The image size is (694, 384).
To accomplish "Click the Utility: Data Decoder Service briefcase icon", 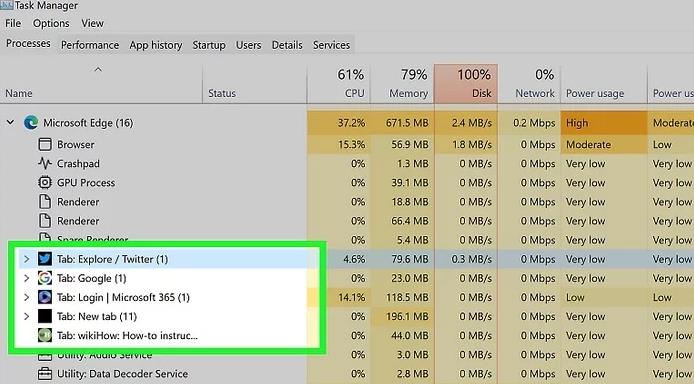I will (45, 374).
